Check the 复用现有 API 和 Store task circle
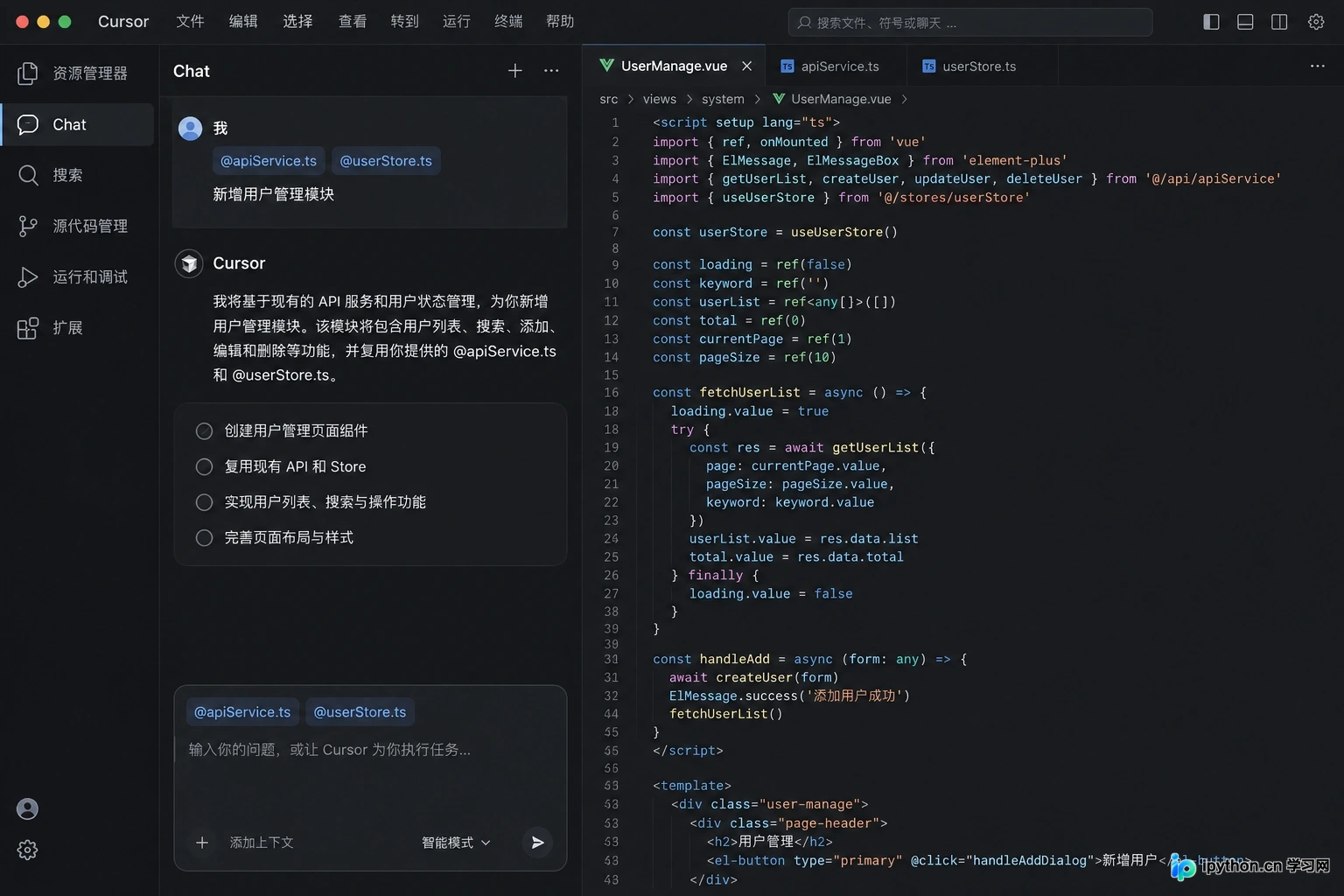Image resolution: width=1344 pixels, height=896 pixels. point(204,466)
